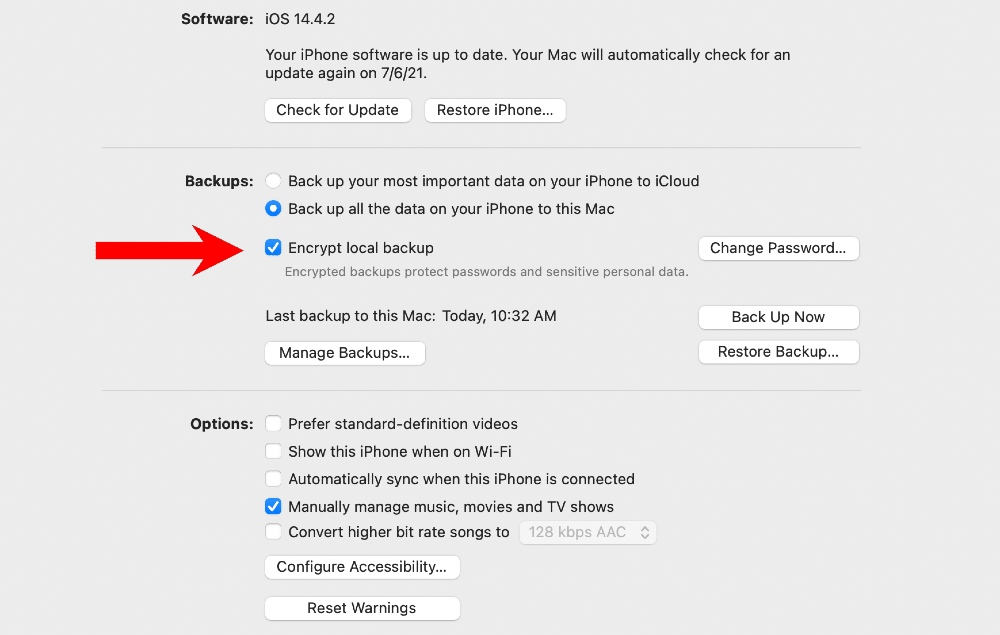Open the 128 kbps AAC bitrate dropdown
The height and width of the screenshot is (635, 1000).
tap(587, 532)
